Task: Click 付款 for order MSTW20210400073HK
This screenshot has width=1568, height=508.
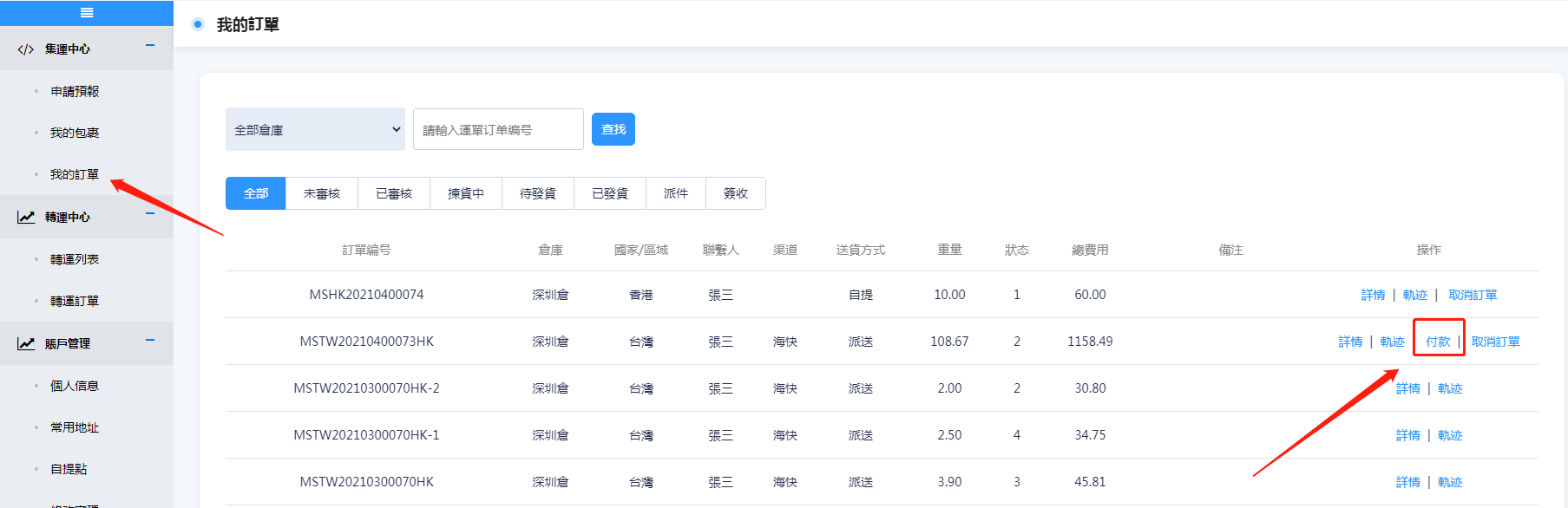Action: point(1438,342)
